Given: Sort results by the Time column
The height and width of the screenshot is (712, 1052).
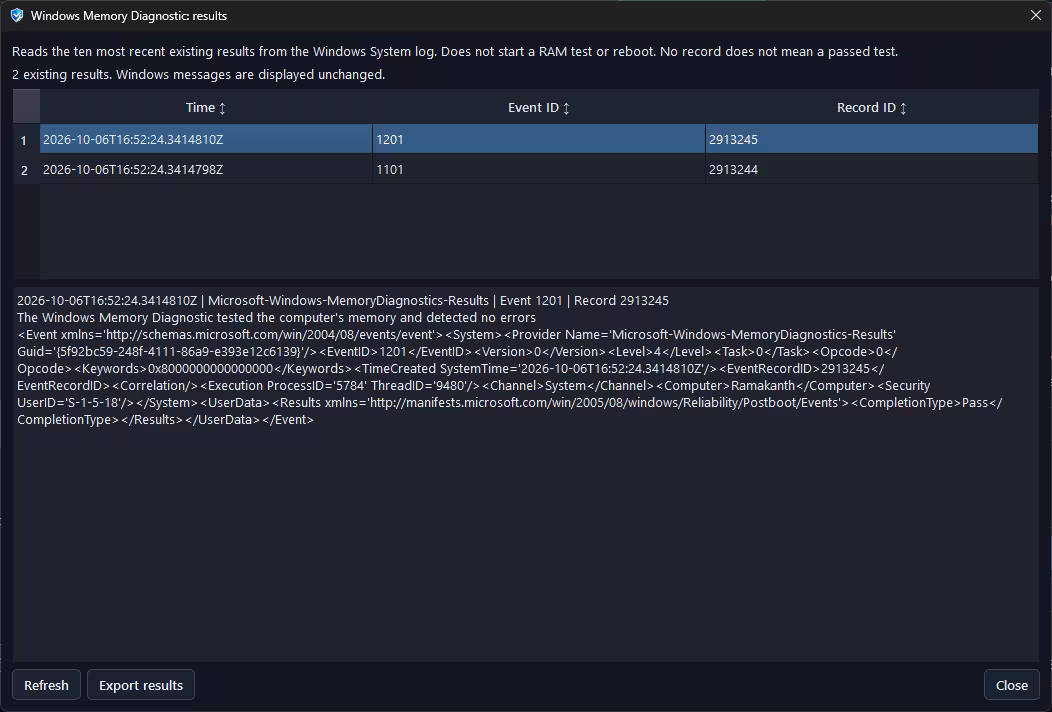Looking at the screenshot, I should pyautogui.click(x=206, y=107).
